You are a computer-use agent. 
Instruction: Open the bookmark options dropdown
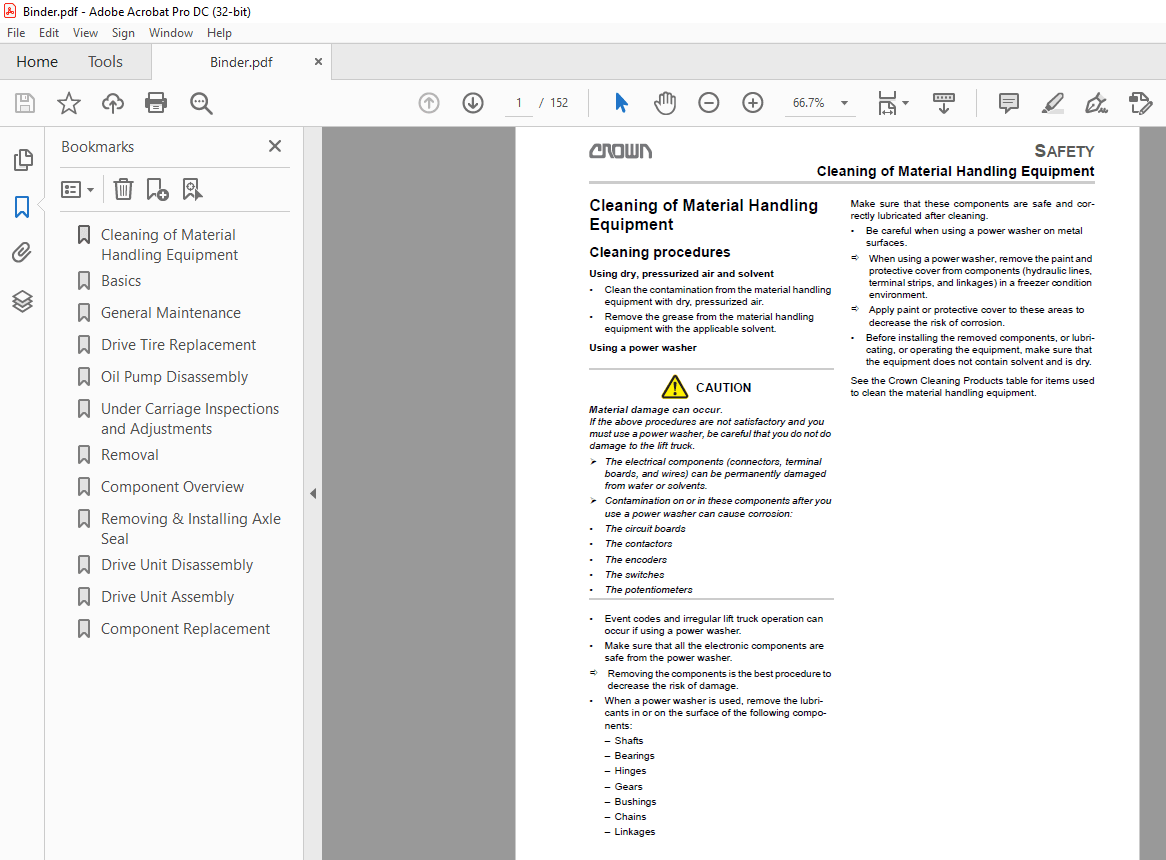[77, 189]
